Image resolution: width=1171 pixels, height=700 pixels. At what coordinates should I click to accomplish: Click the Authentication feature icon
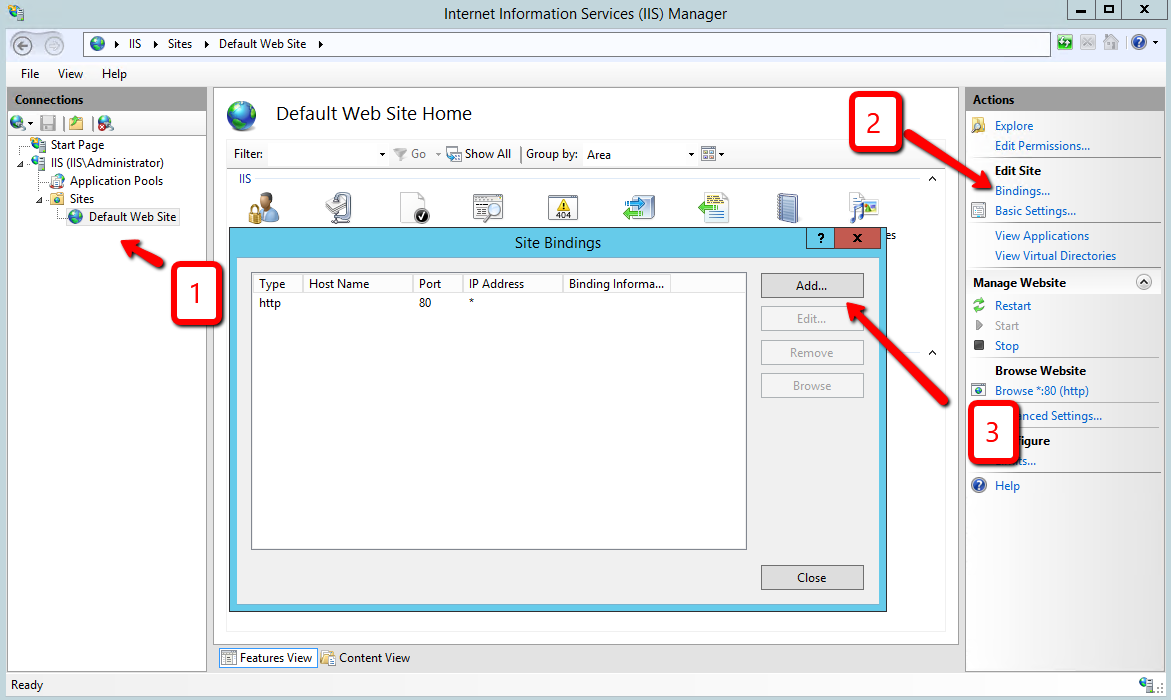click(x=263, y=208)
